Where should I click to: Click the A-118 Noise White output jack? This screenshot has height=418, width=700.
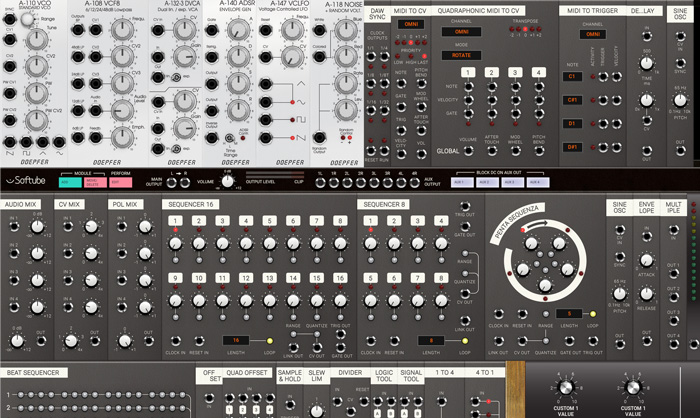tap(319, 30)
